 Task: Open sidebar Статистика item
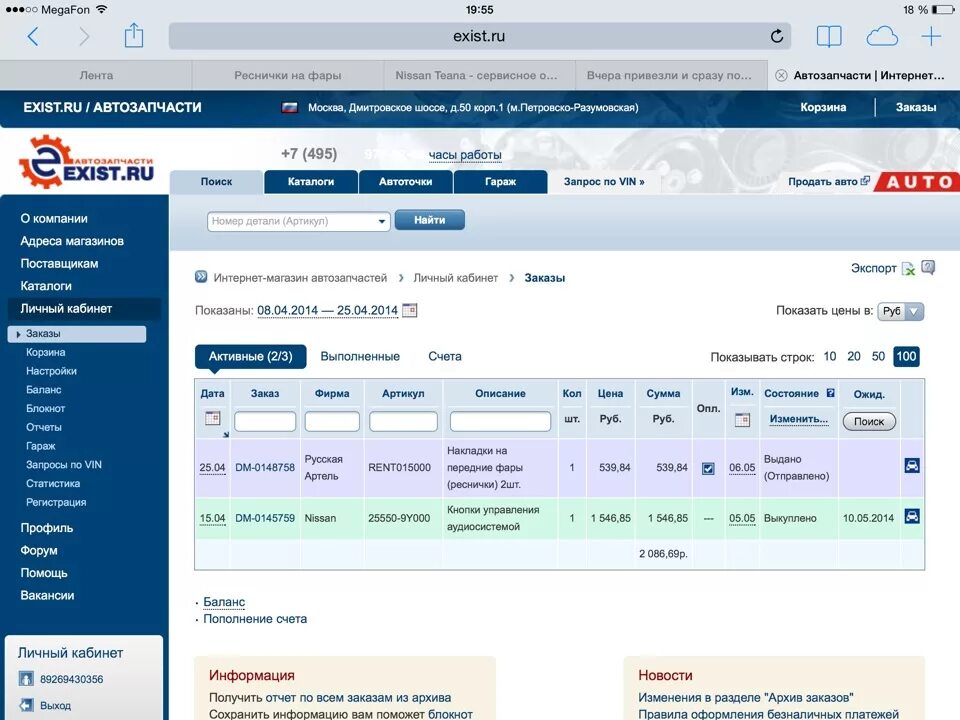(53, 484)
